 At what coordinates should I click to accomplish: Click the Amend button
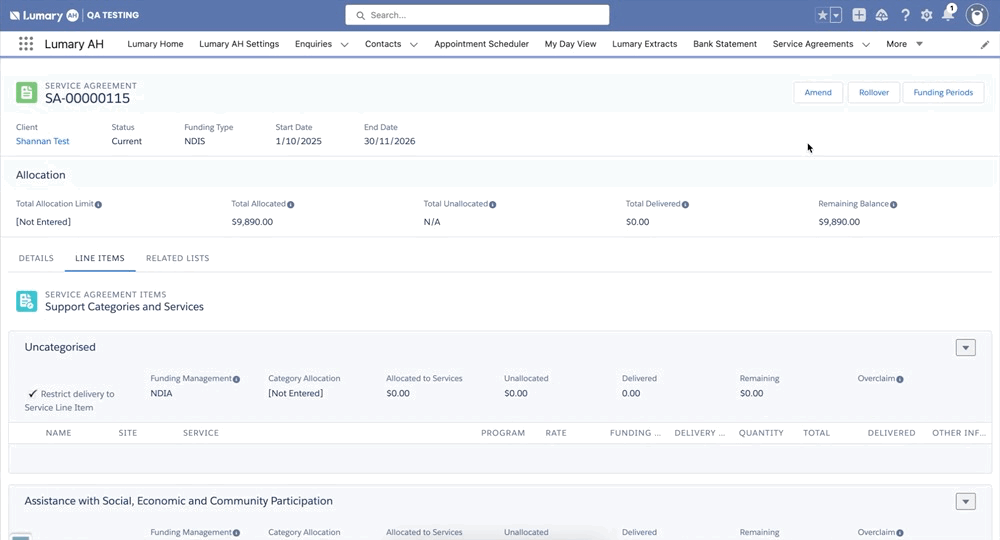818,92
